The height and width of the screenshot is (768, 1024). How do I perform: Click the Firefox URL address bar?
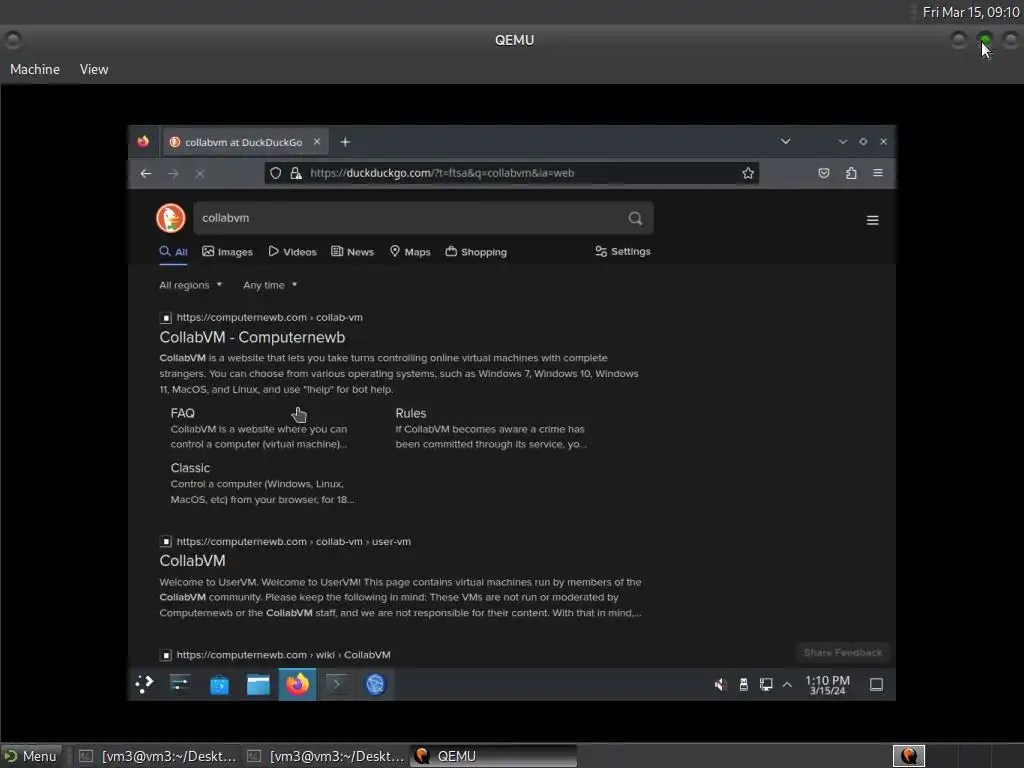(x=512, y=173)
